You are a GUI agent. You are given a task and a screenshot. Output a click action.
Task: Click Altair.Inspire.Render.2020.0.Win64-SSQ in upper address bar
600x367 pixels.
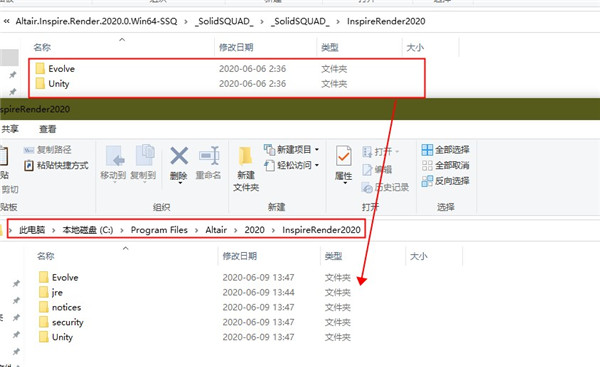(96, 21)
